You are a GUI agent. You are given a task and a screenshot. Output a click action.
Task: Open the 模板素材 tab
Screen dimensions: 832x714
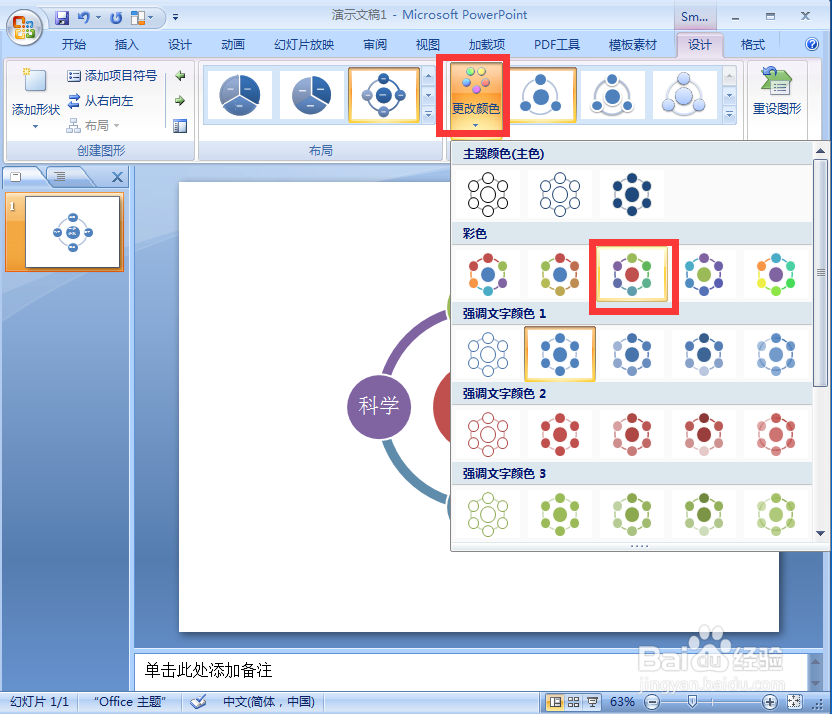(632, 45)
